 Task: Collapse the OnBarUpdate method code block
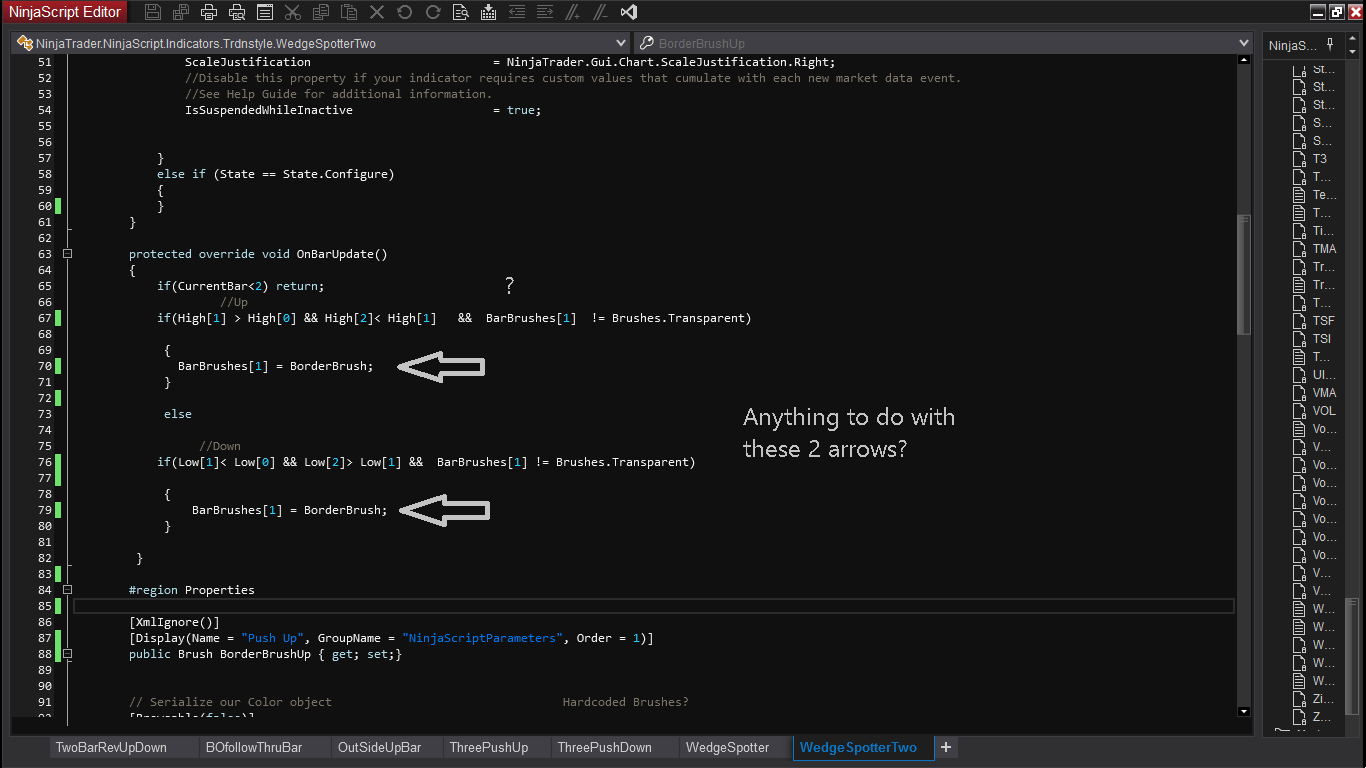click(67, 254)
